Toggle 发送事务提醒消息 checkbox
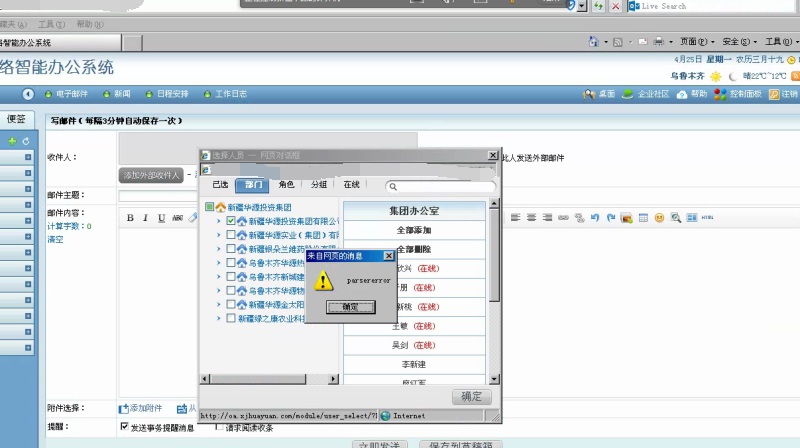 tap(124, 426)
